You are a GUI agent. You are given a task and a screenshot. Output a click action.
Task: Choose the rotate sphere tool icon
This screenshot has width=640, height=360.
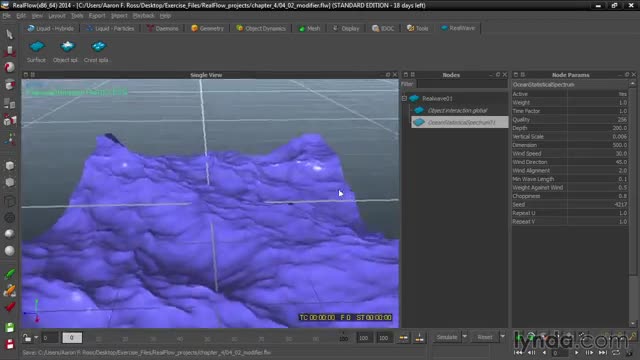9,67
